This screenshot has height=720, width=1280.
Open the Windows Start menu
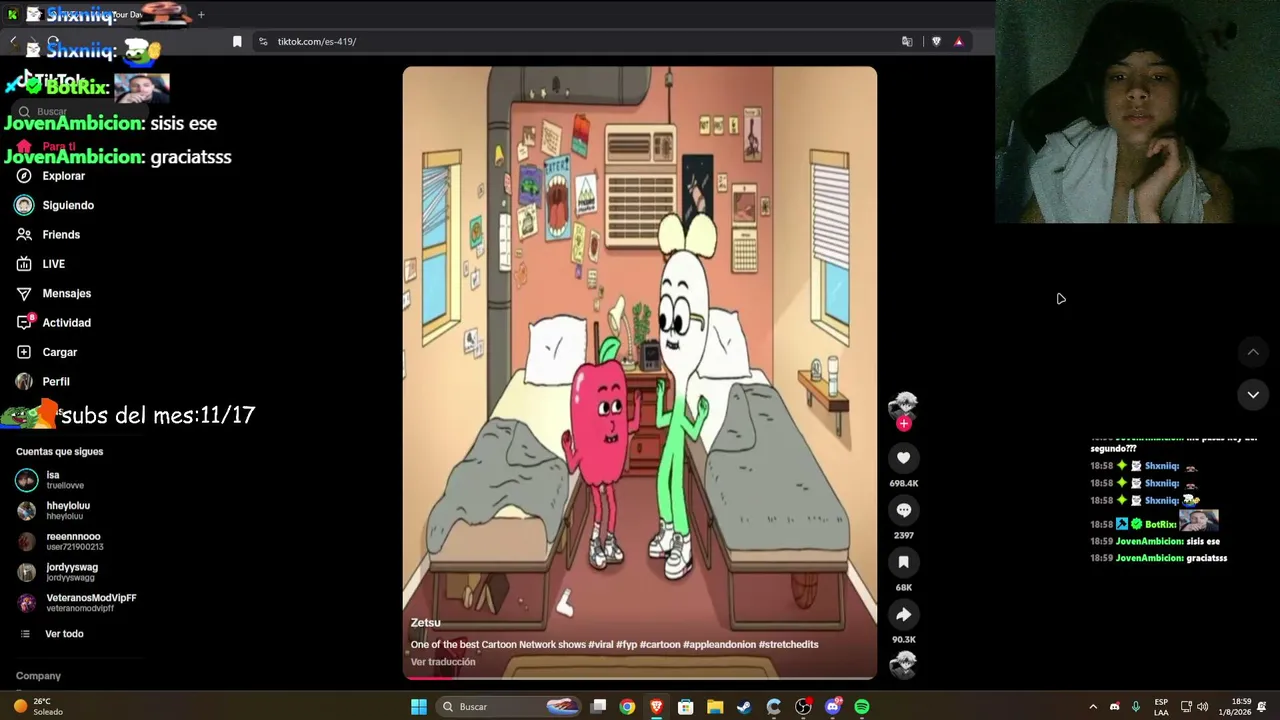[419, 707]
